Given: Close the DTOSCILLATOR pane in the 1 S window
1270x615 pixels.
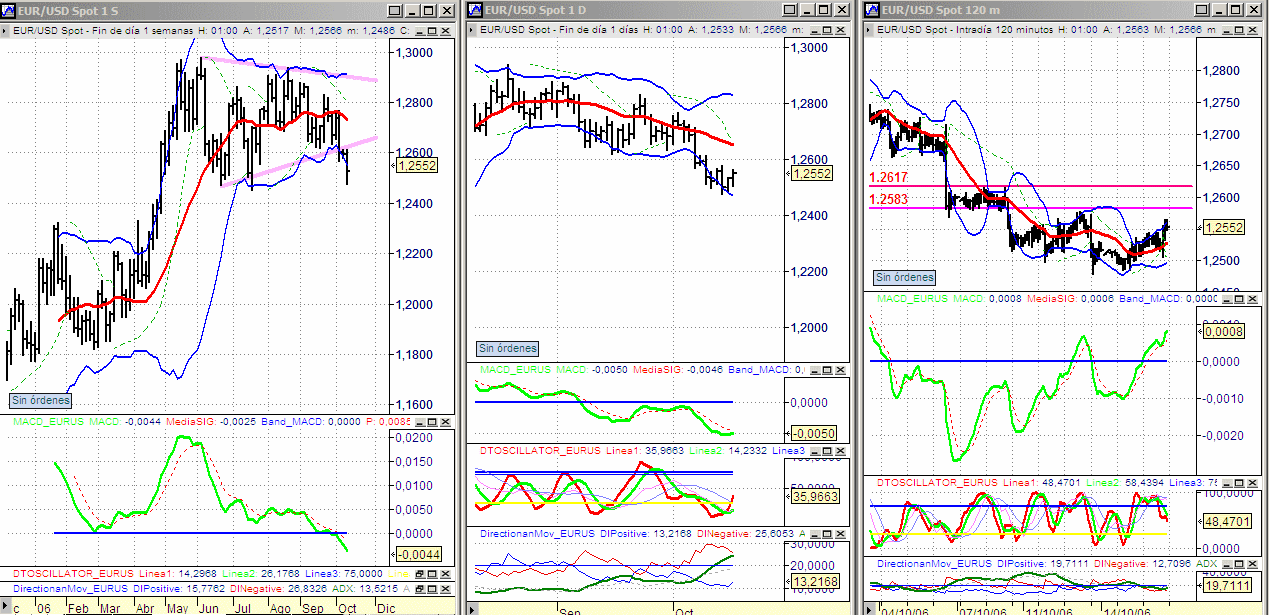Looking at the screenshot, I should coord(445,574).
